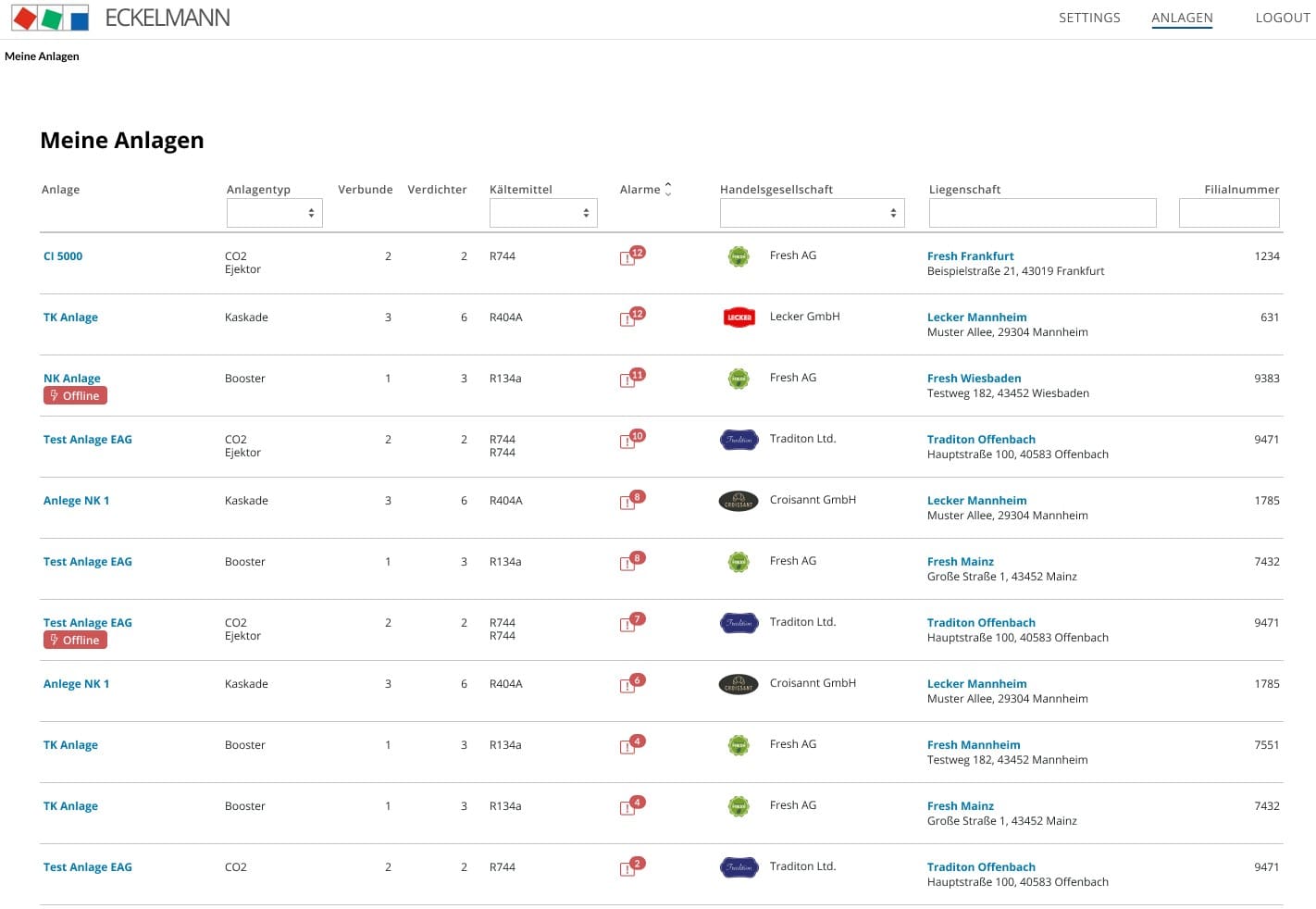Select address Beispielstraße 21, 43019 Frankfurt
Viewport: 1316px width, 909px height.
click(x=1016, y=271)
